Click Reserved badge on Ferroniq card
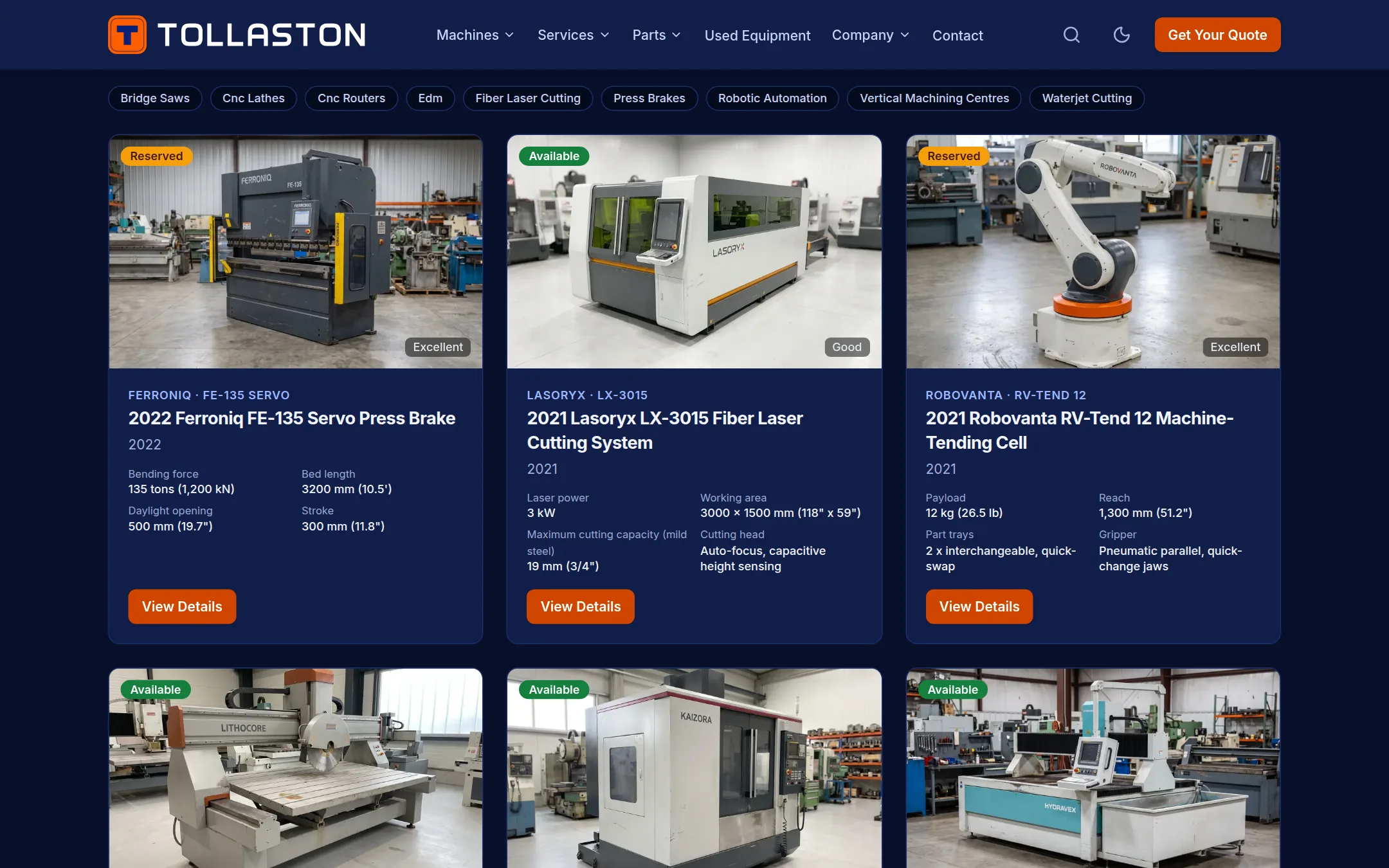Screen dimensions: 1389x868 click(156, 156)
